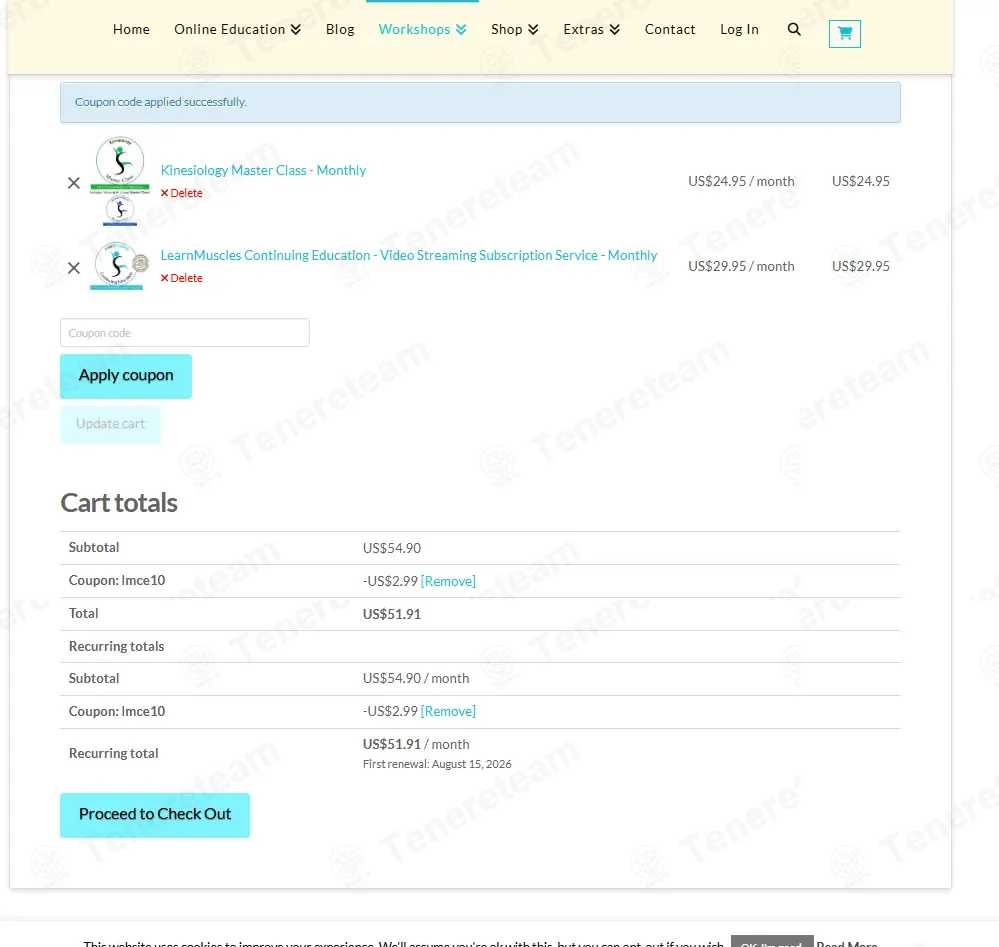Open the shopping cart icon

pos(844,34)
